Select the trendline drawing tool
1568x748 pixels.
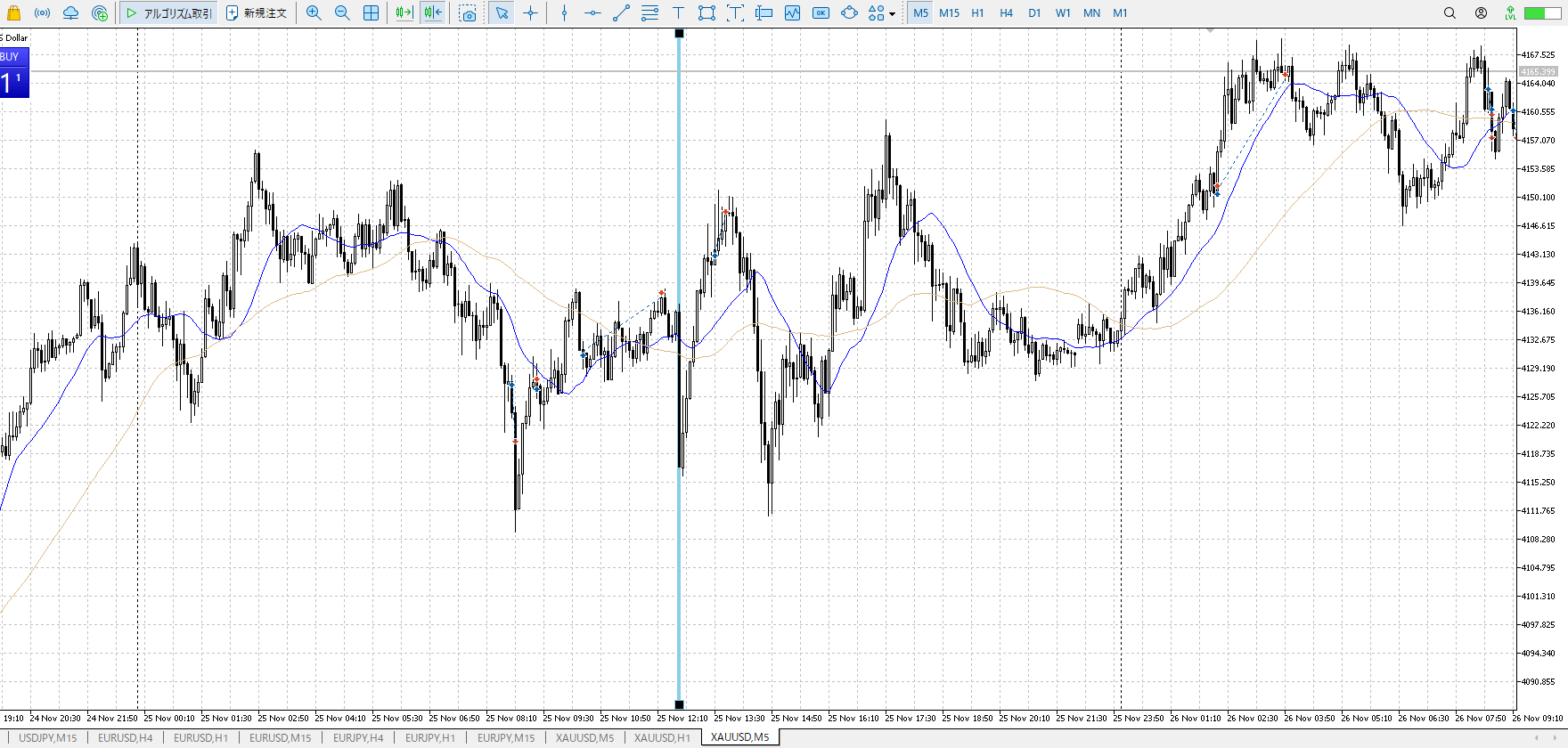(x=621, y=12)
